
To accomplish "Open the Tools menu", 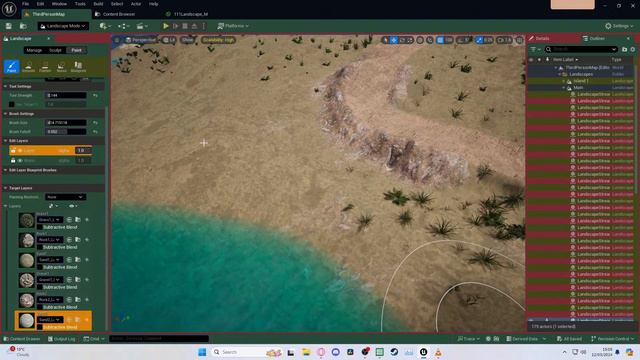I will [80, 4].
